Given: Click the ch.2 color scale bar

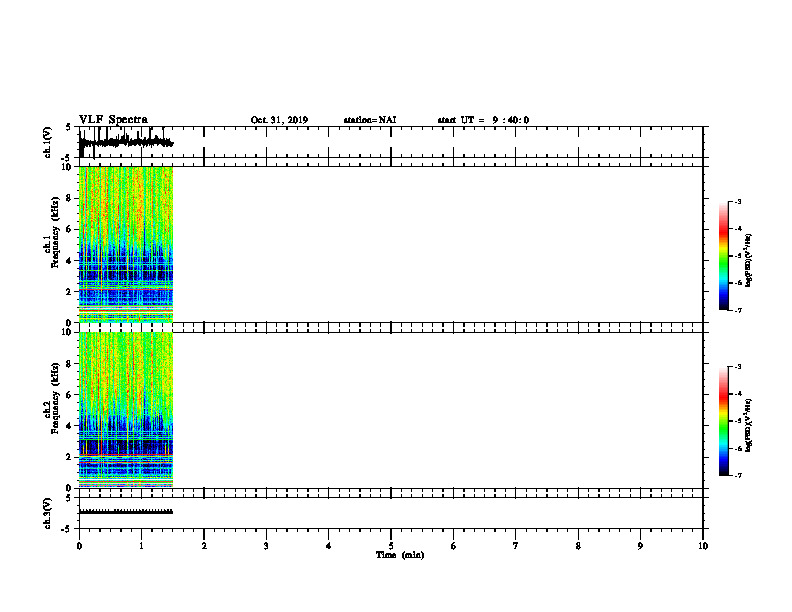Looking at the screenshot, I should coord(724,421).
